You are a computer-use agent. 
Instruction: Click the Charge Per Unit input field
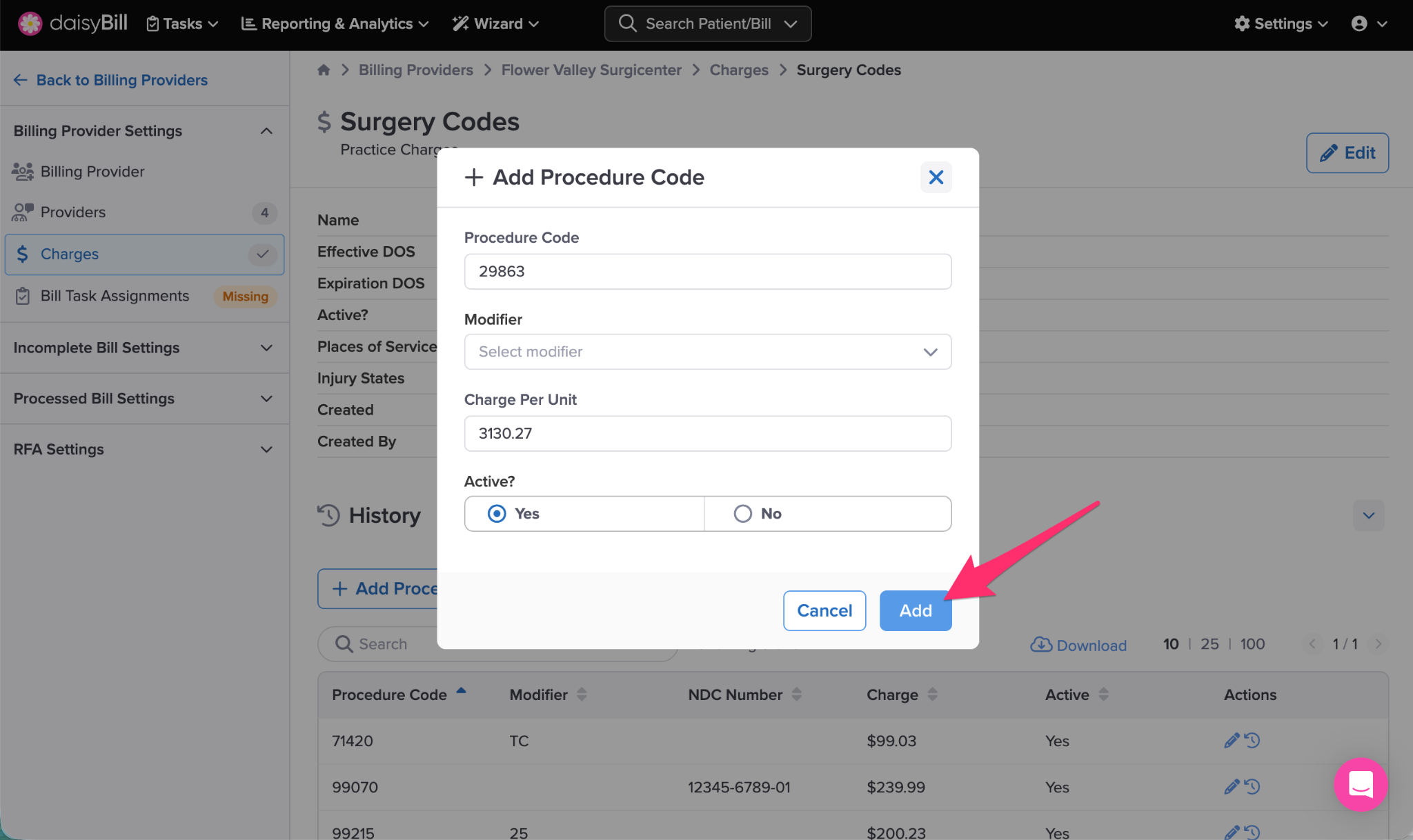pos(707,433)
